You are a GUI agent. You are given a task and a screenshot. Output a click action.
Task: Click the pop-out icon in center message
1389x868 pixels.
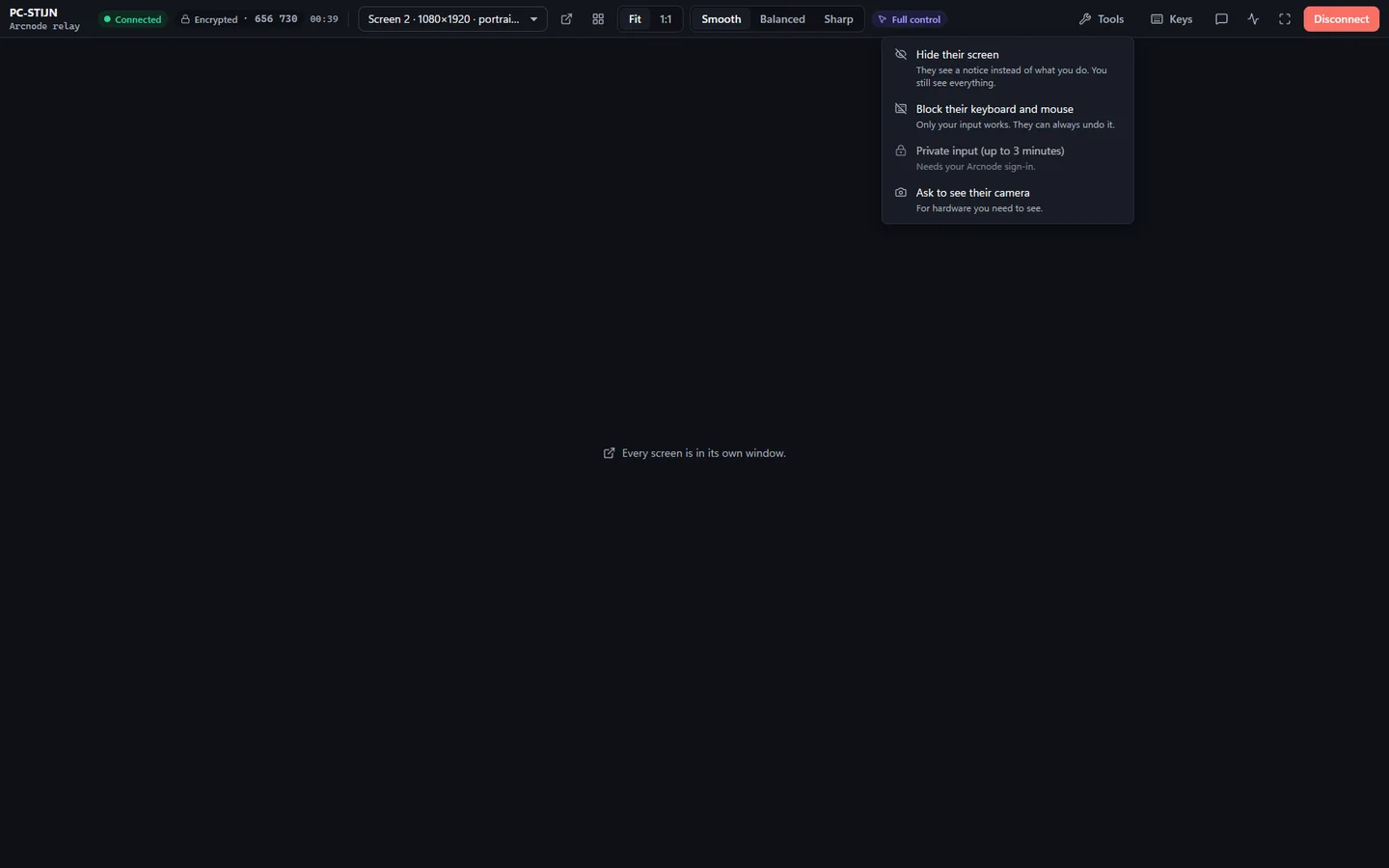point(609,453)
